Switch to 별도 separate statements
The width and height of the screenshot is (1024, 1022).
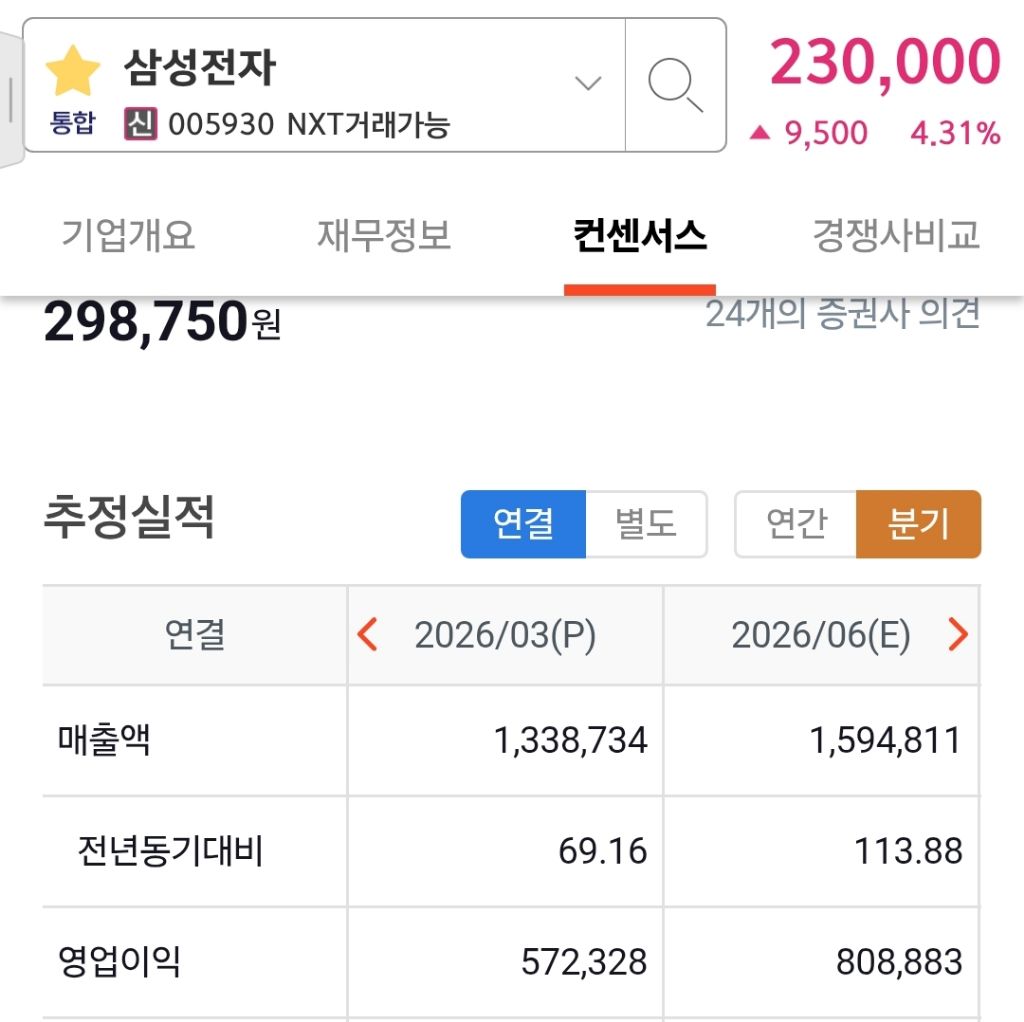coord(646,524)
